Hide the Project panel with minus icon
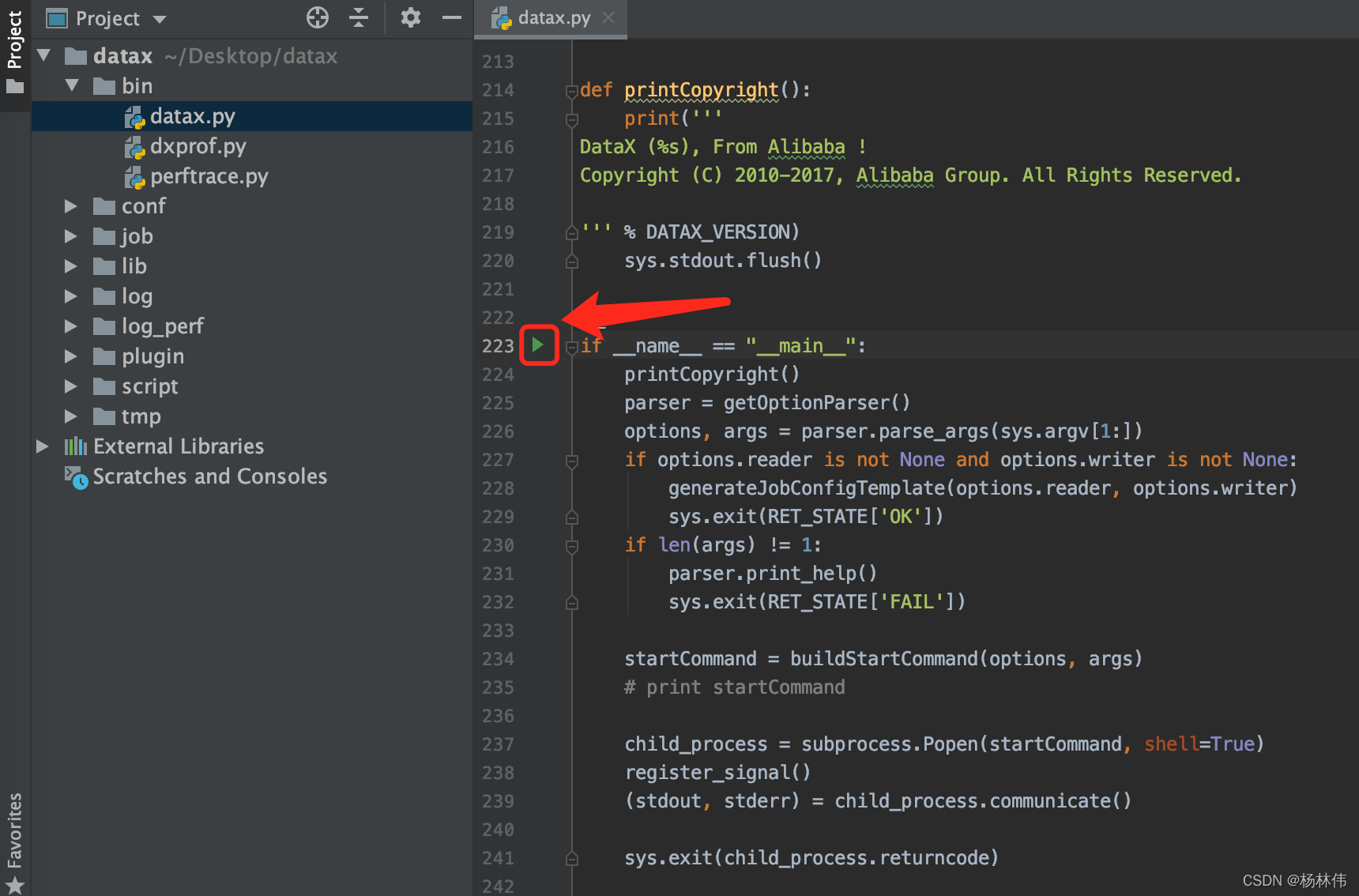 [x=452, y=17]
